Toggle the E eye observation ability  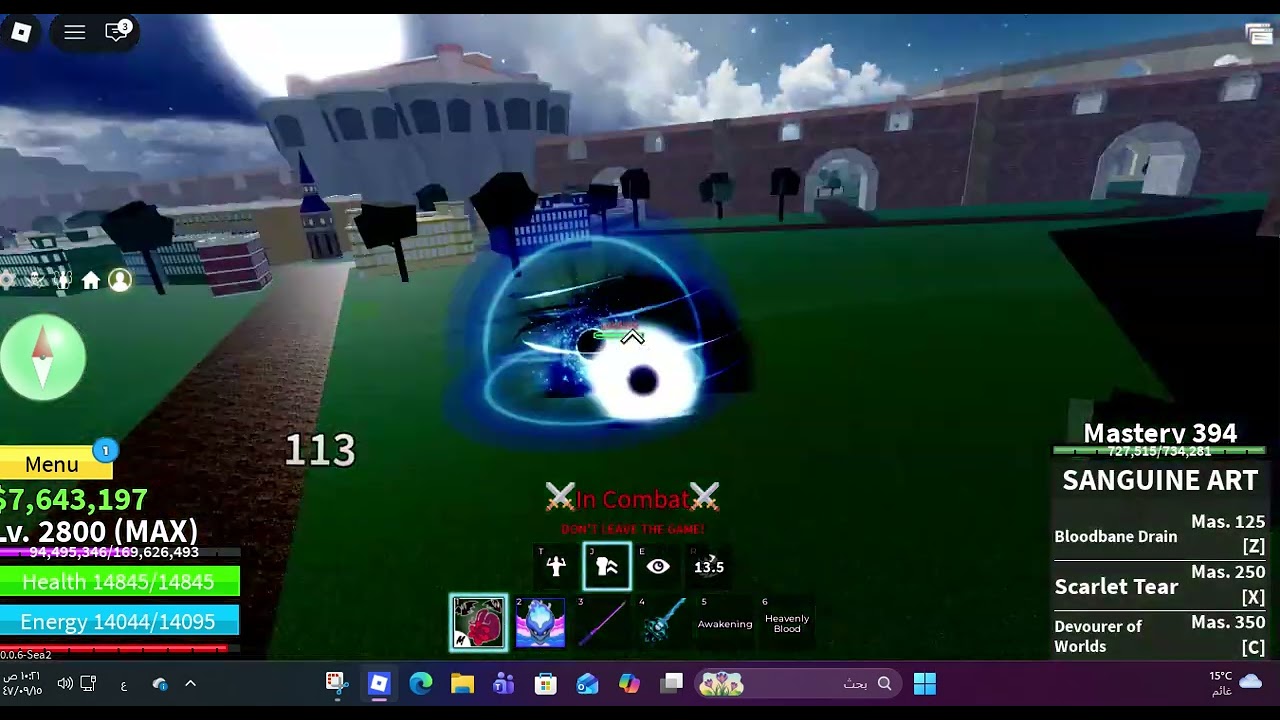(658, 566)
